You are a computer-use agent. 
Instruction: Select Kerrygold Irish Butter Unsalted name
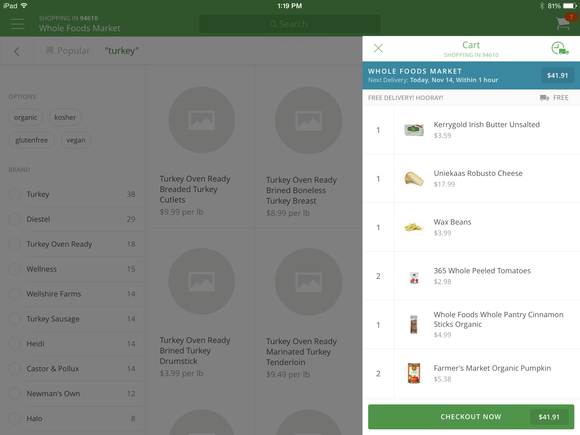coord(486,125)
